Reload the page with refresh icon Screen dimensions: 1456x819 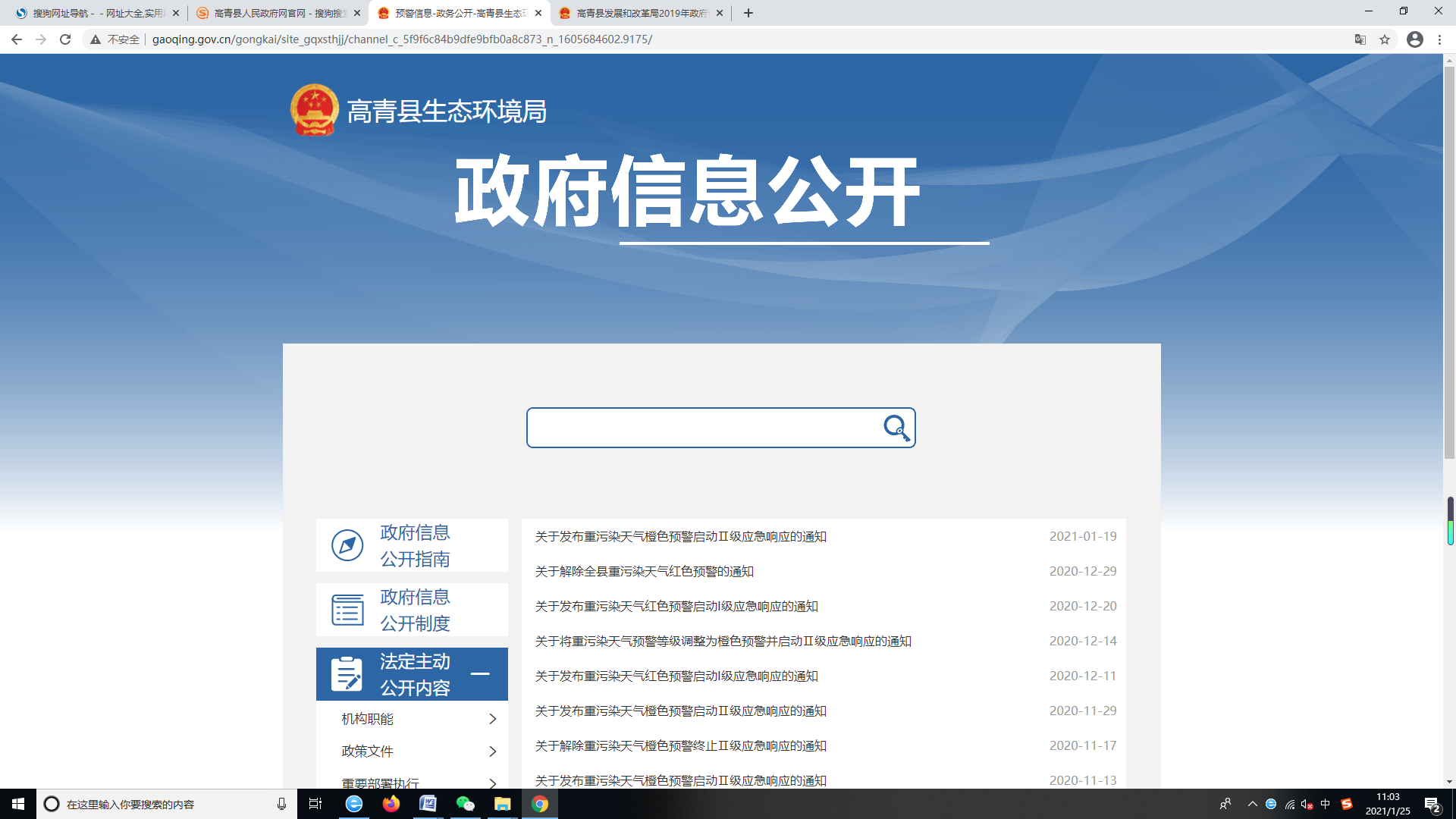tap(65, 39)
